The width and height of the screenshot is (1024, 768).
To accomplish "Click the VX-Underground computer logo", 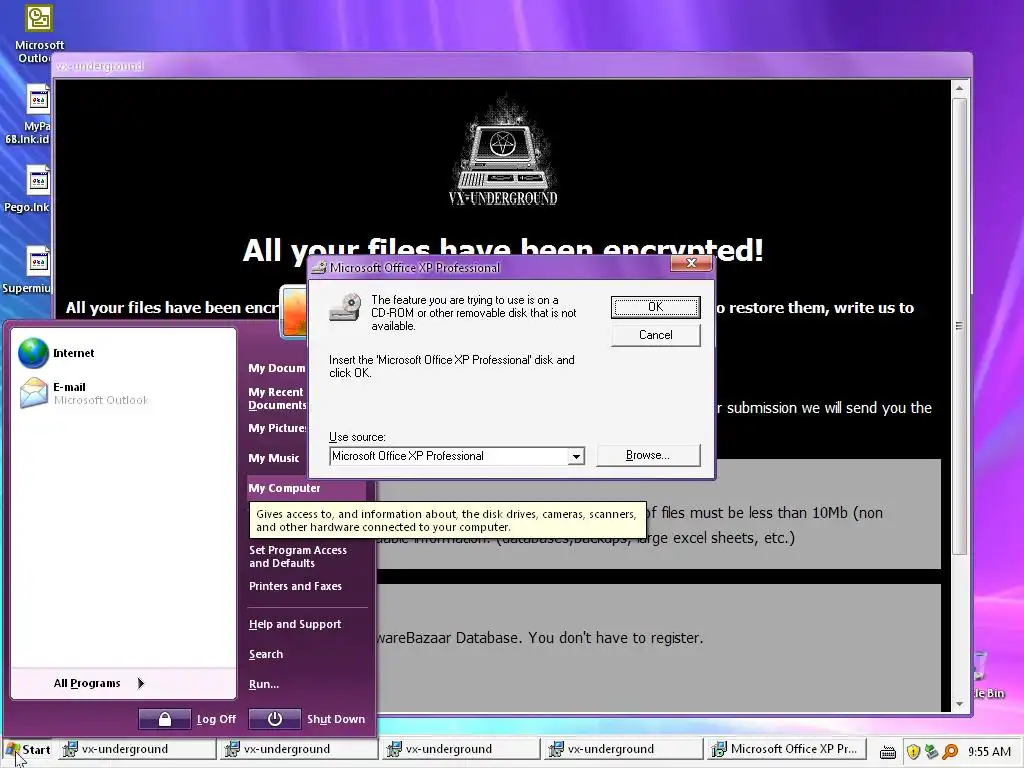I will tap(503, 152).
